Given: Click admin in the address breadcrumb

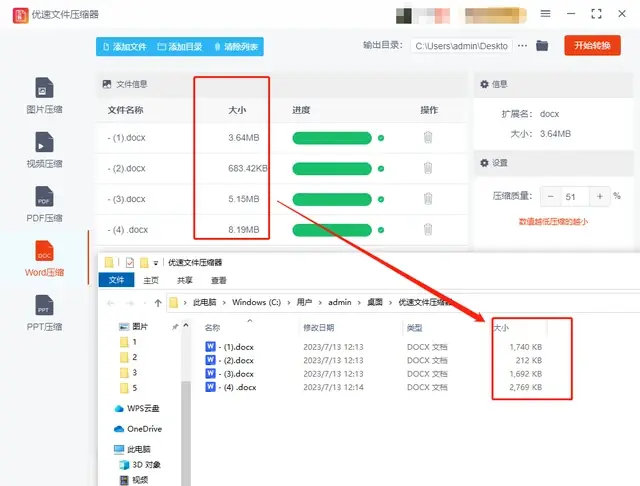Looking at the screenshot, I should [x=340, y=302].
